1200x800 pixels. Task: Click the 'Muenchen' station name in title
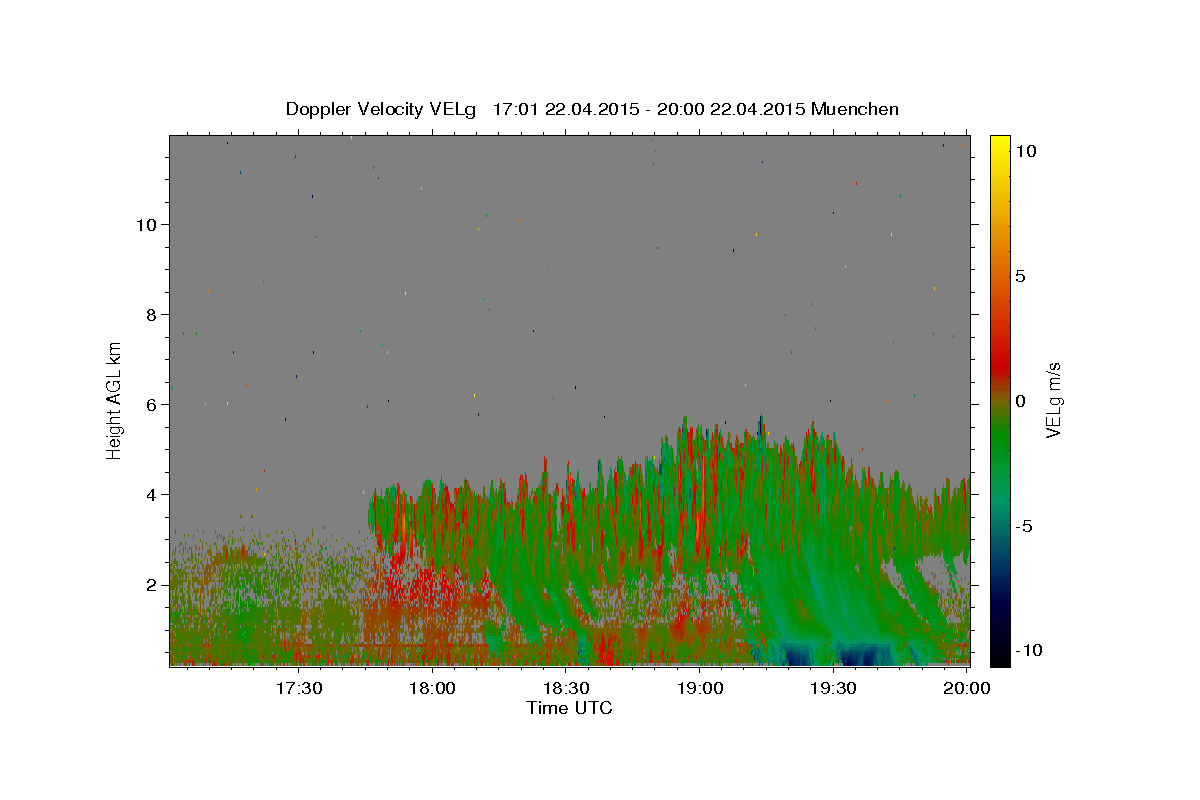click(855, 109)
